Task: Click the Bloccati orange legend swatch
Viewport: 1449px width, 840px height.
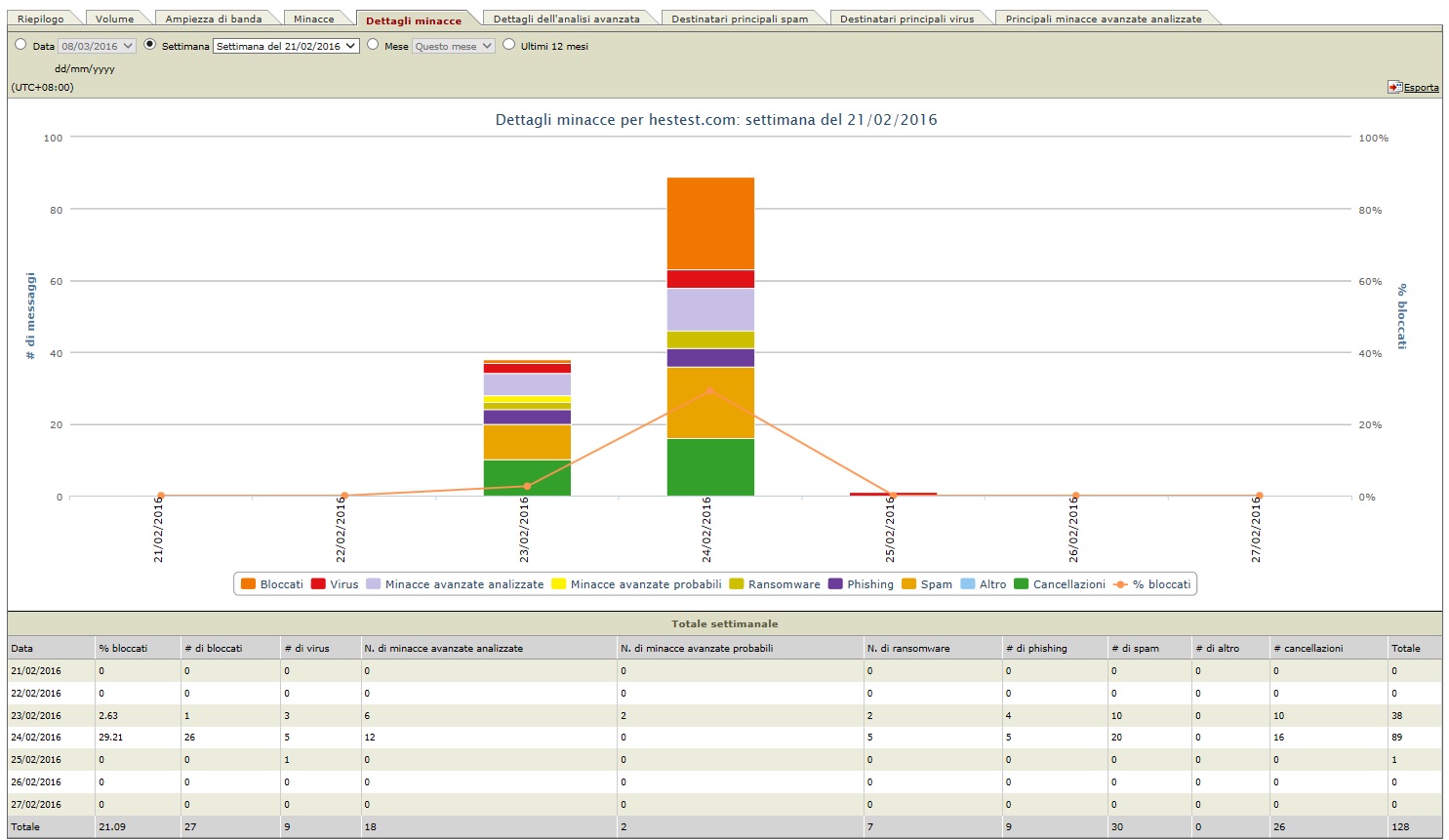Action: (248, 584)
